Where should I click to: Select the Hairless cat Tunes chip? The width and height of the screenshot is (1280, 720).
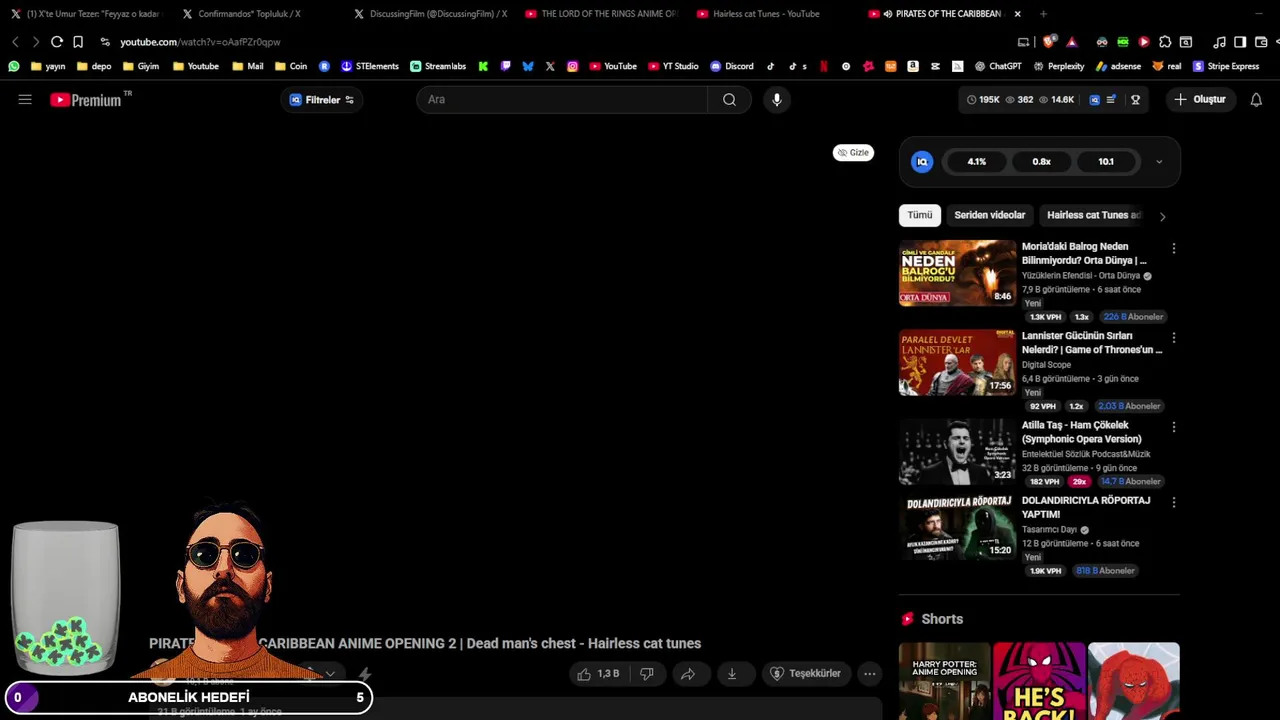tap(1093, 215)
